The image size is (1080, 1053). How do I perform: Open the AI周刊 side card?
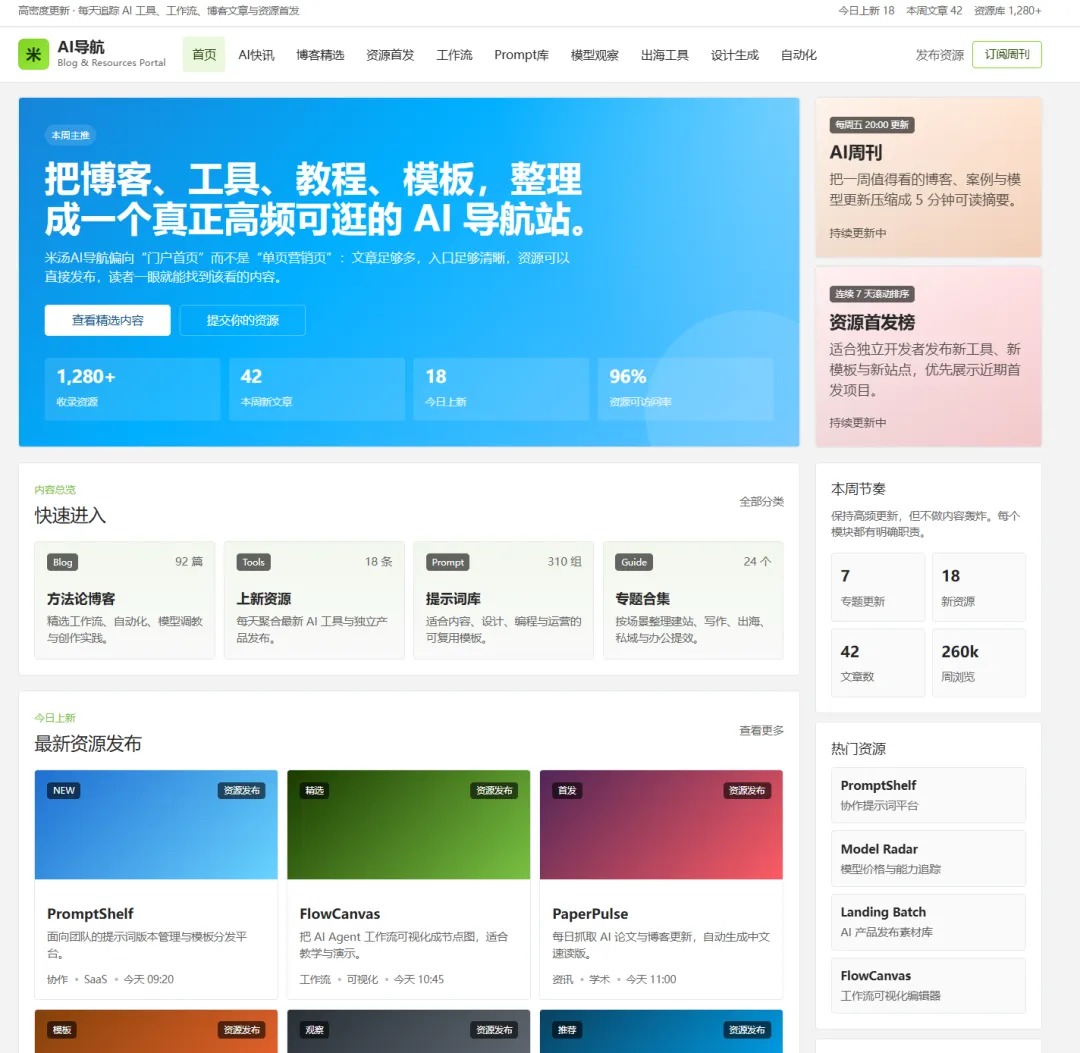(x=928, y=178)
